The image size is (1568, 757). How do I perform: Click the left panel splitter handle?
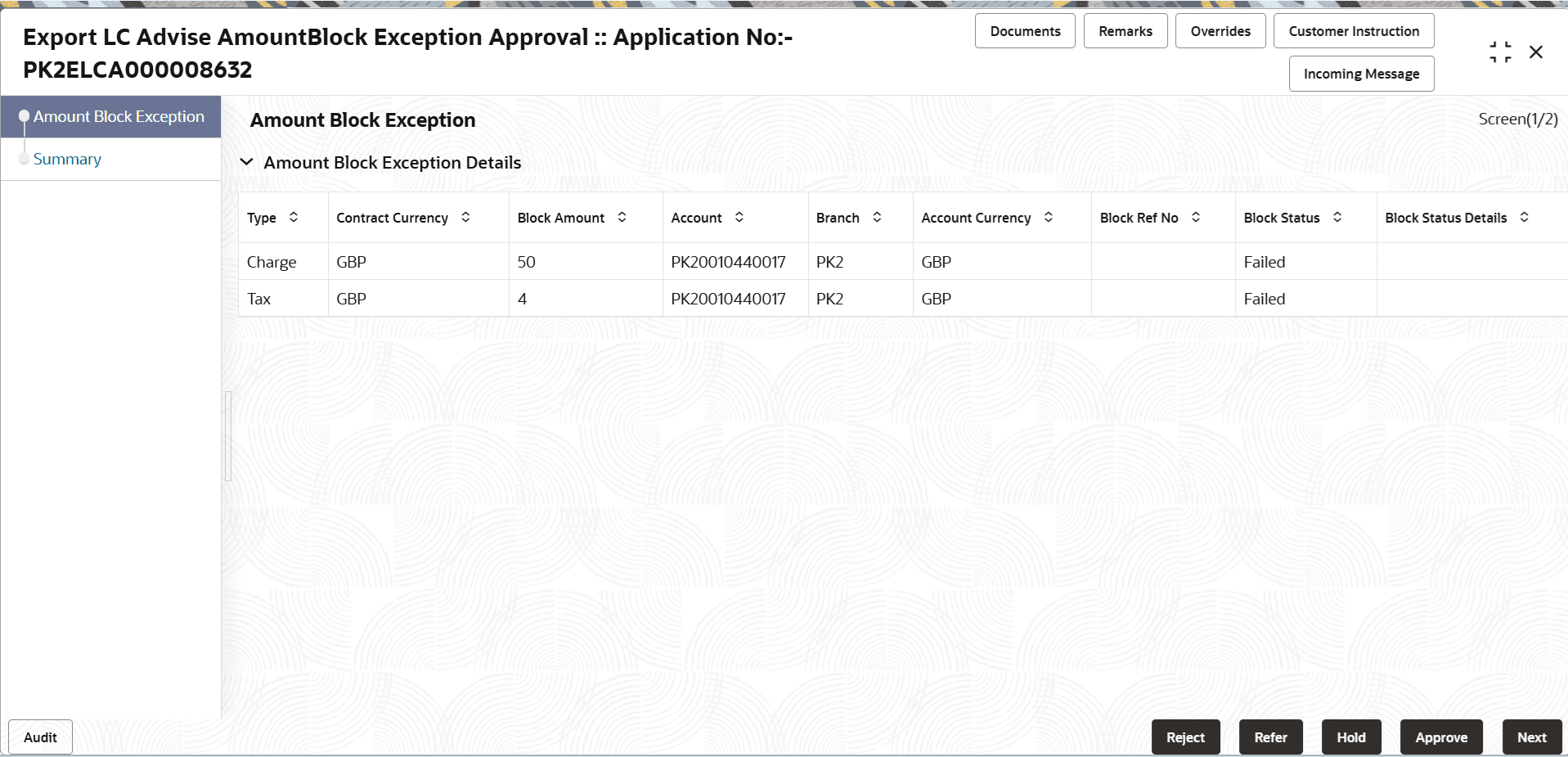(x=228, y=436)
